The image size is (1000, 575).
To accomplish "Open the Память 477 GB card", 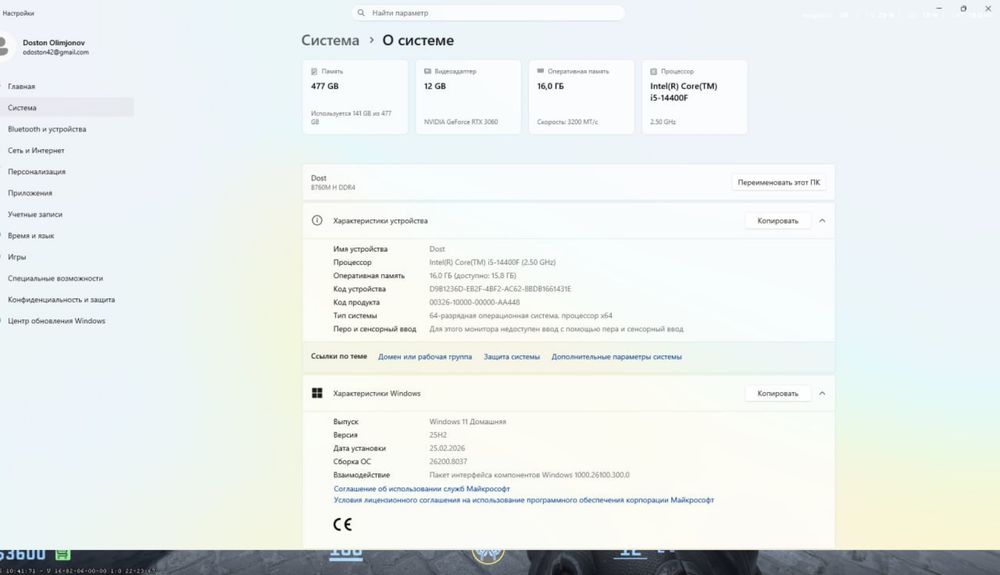I will tap(355, 97).
